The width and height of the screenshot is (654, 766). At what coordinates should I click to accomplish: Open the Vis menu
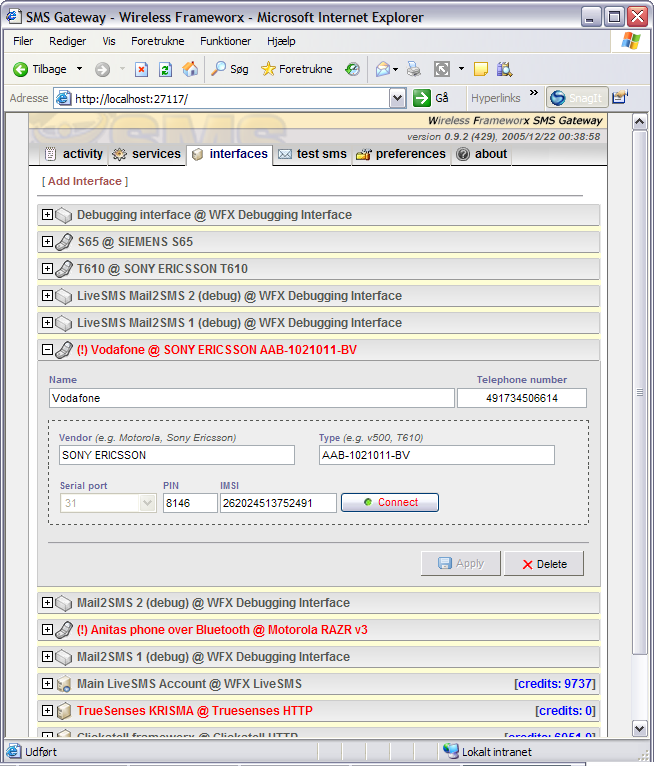[x=109, y=41]
